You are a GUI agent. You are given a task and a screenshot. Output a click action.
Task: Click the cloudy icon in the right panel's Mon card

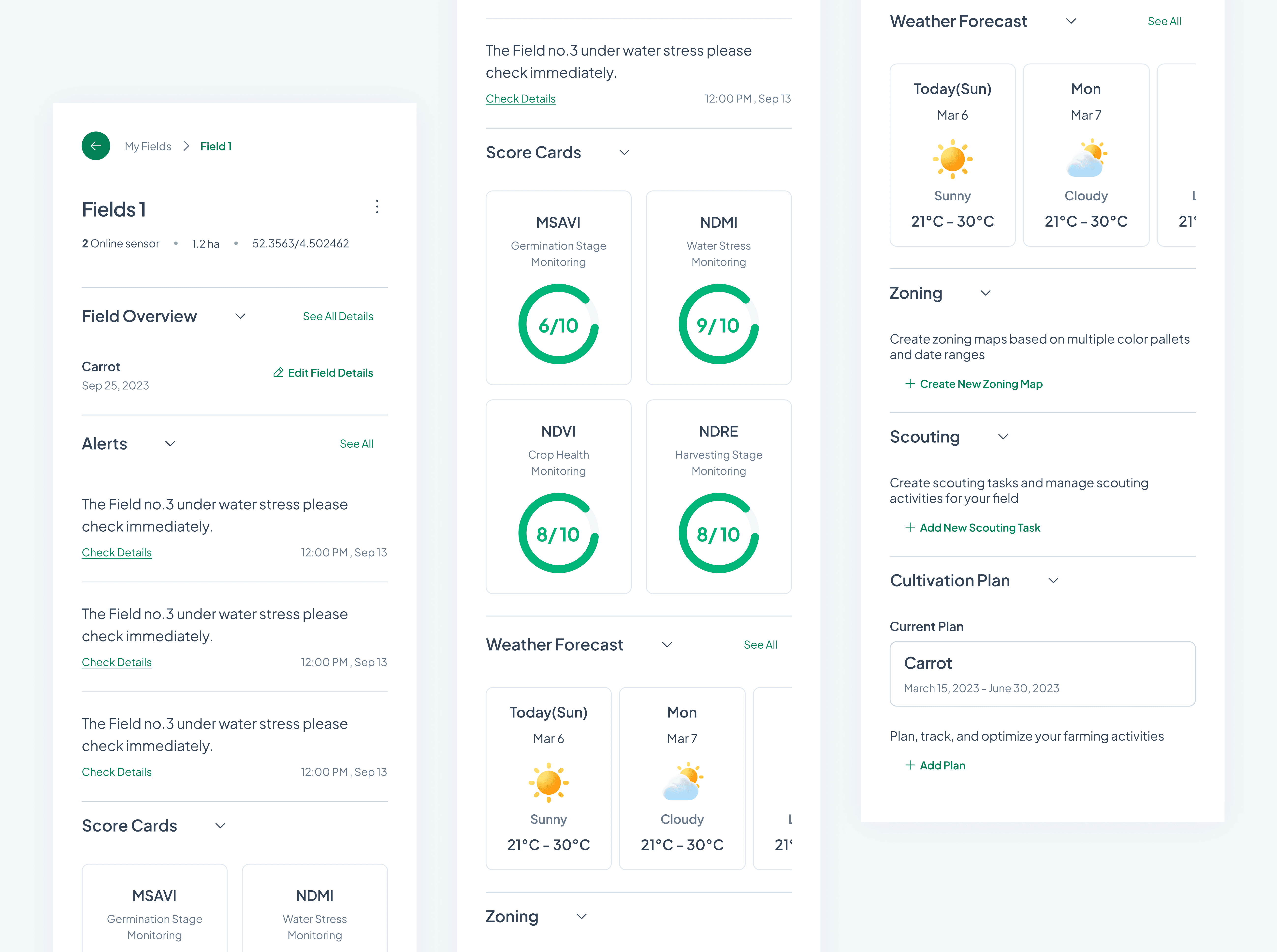(x=1086, y=159)
